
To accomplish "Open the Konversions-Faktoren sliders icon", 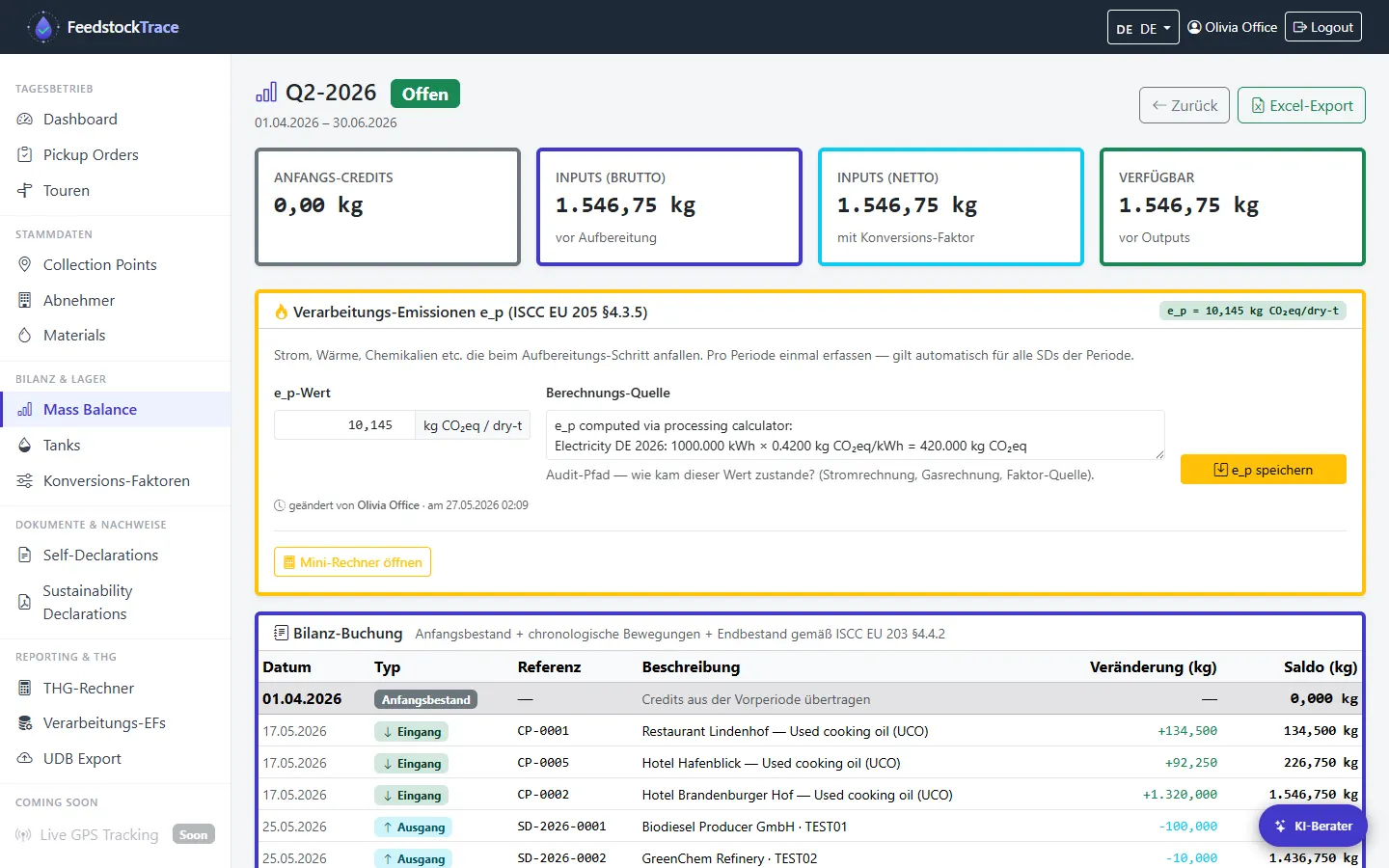I will tap(25, 481).
